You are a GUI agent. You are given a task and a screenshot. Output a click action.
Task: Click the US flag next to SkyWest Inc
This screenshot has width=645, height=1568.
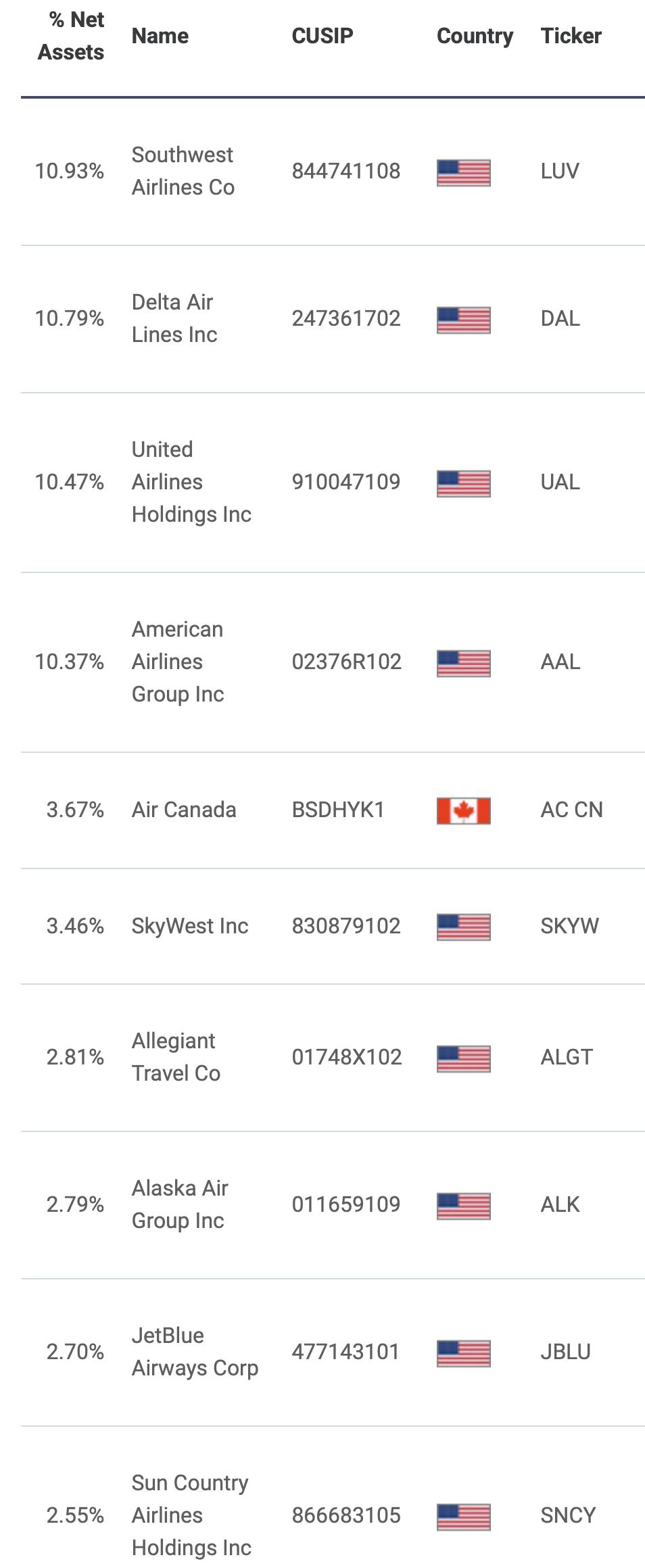463,927
